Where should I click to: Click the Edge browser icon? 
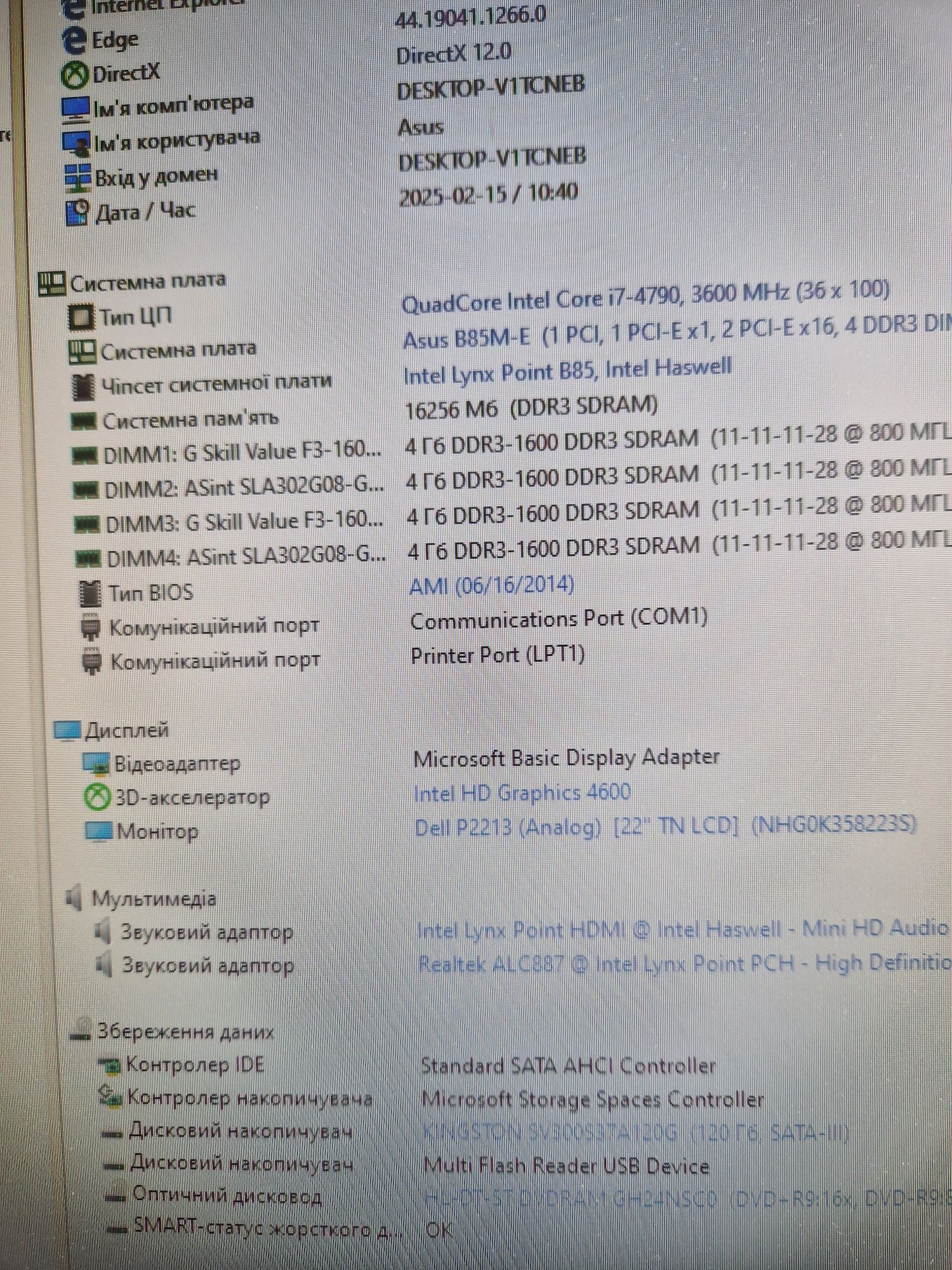[x=74, y=41]
